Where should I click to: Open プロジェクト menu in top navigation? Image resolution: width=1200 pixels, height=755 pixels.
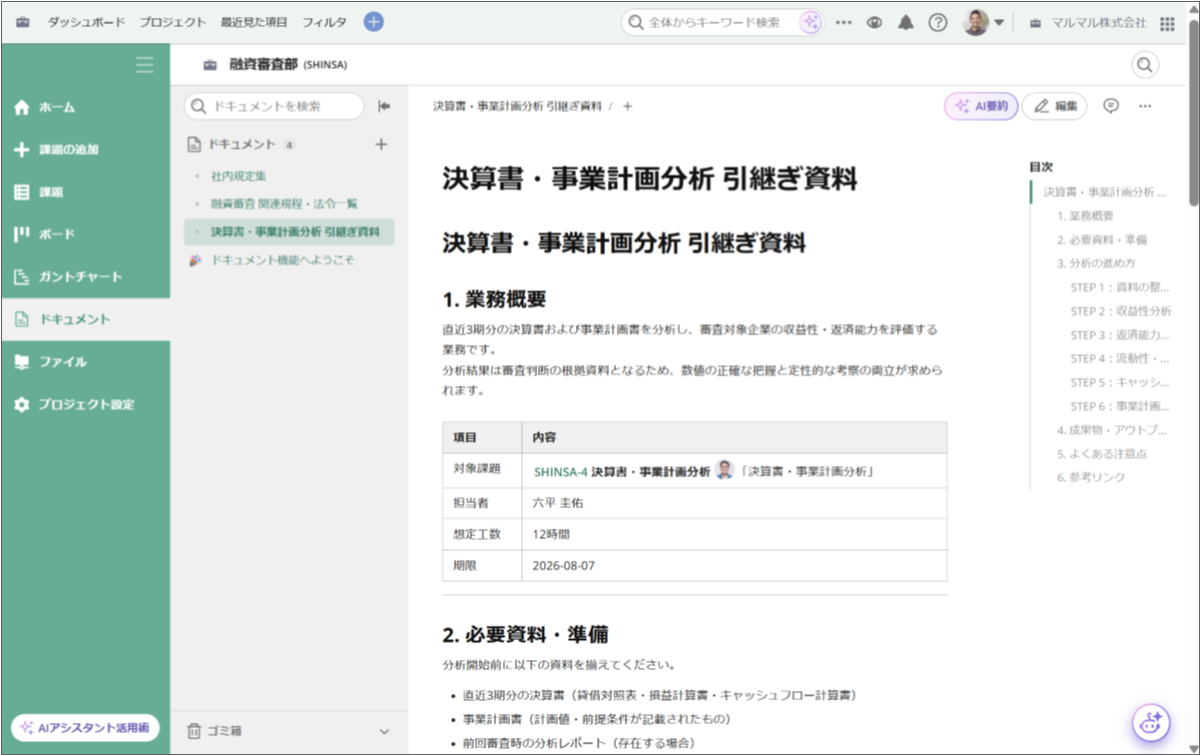click(x=173, y=22)
